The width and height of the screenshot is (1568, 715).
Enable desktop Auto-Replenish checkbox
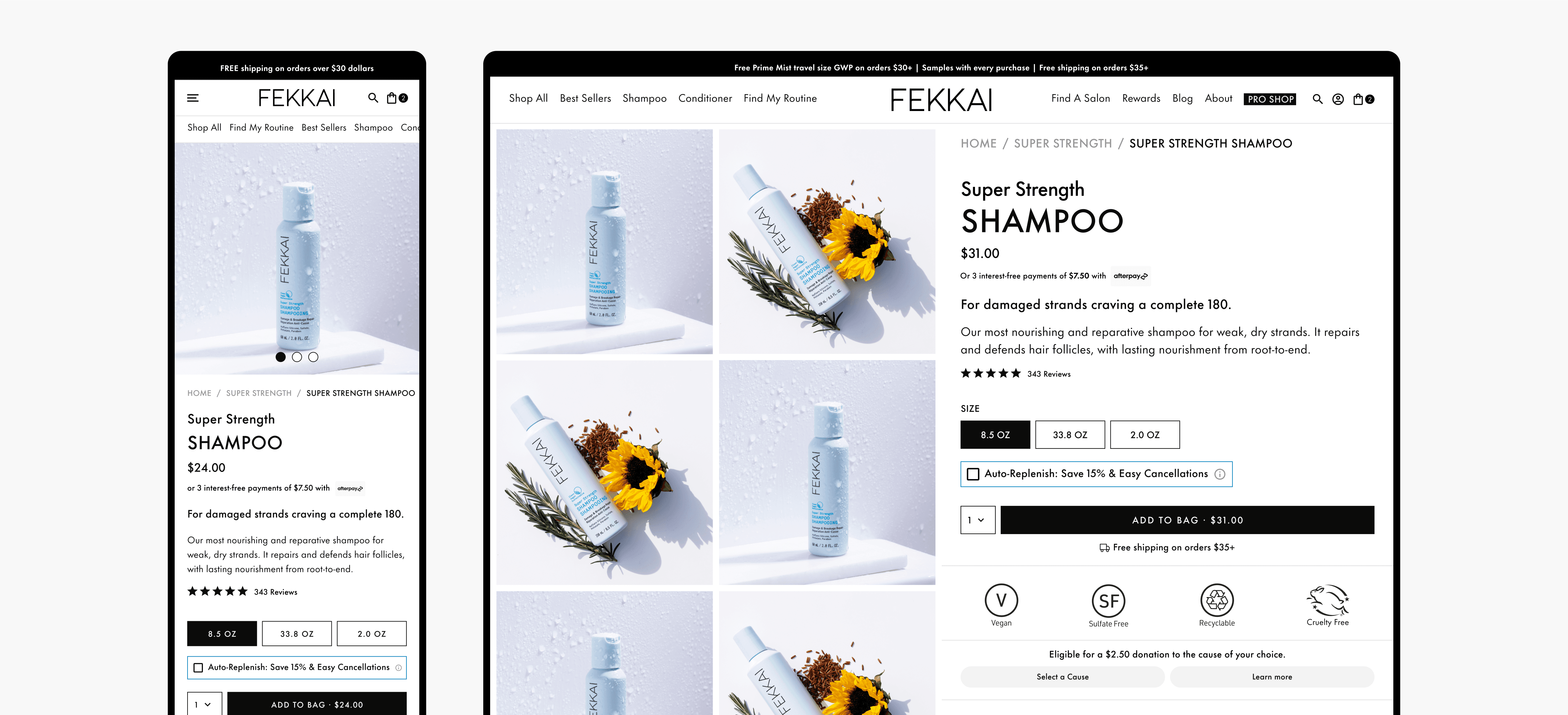[x=973, y=474]
